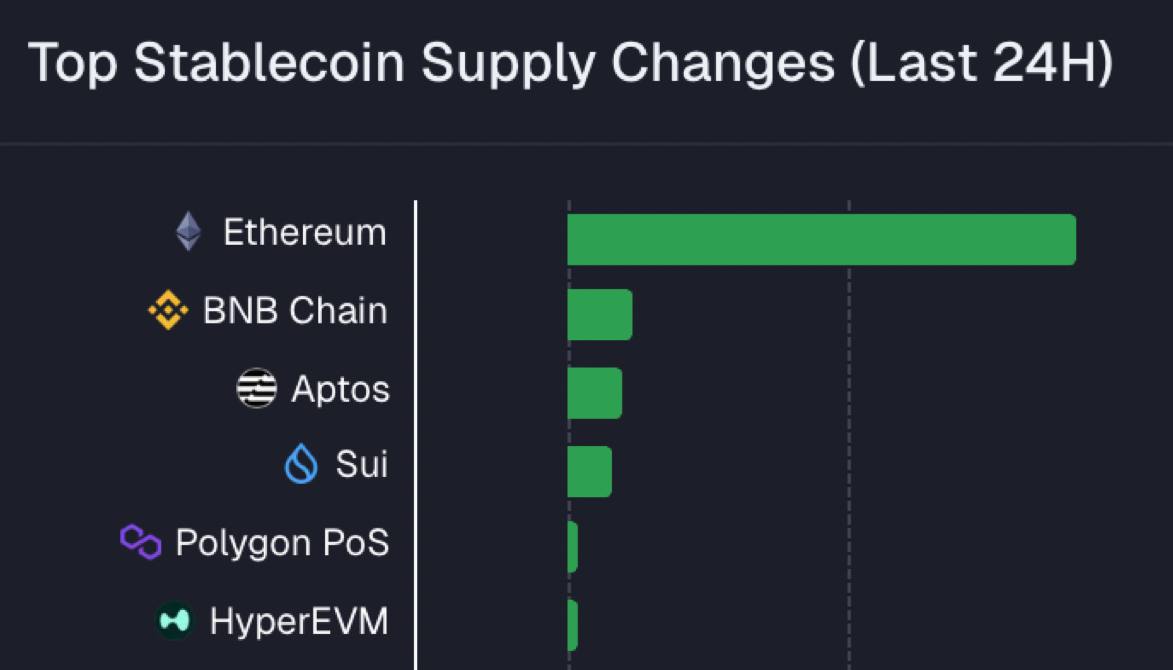1173x670 pixels.
Task: Click the white vertical axis line
Action: [415, 430]
